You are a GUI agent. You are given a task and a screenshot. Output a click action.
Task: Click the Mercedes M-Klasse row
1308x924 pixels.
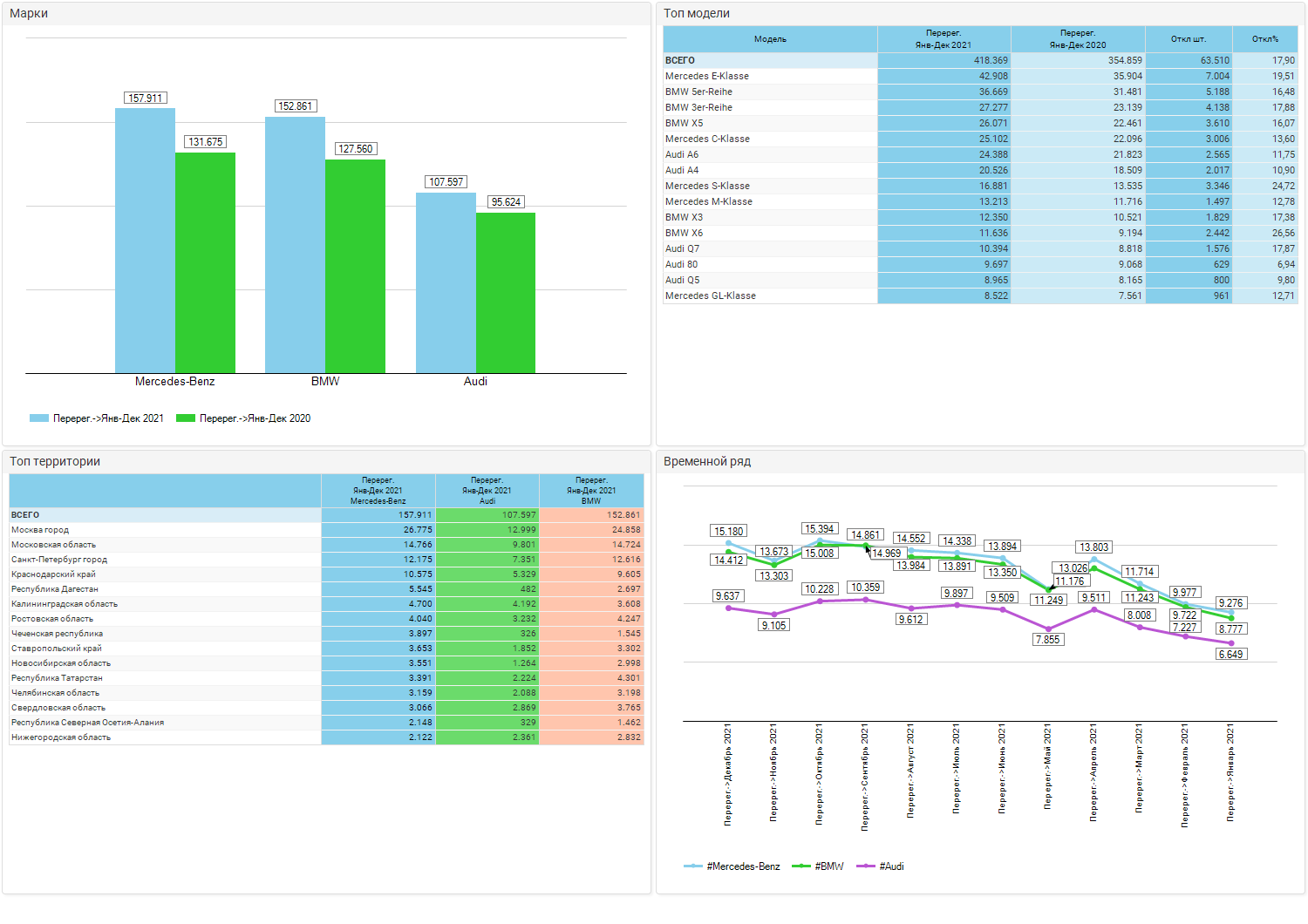coord(980,201)
